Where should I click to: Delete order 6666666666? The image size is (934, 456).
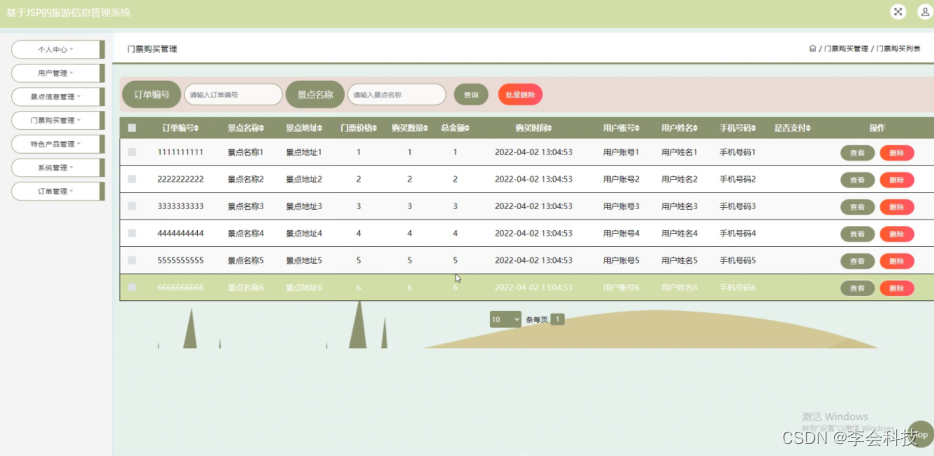896,288
